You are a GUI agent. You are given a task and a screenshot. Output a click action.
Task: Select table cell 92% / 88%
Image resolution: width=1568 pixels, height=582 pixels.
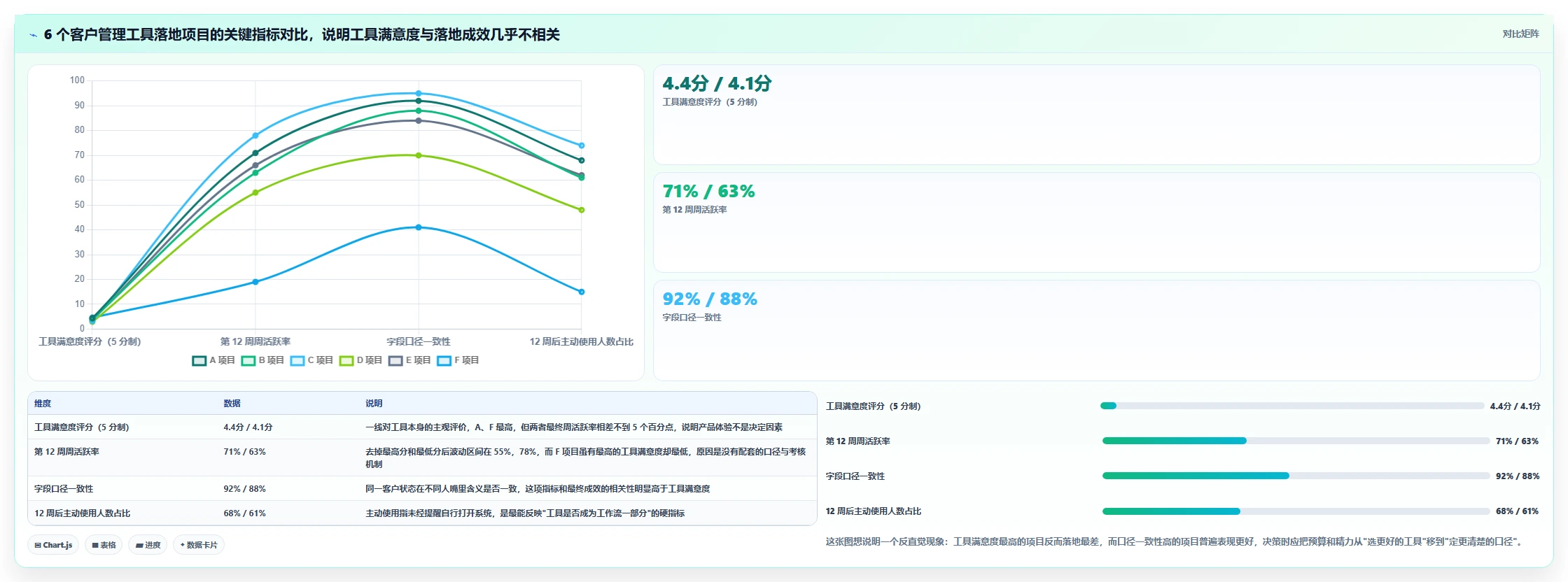(244, 489)
